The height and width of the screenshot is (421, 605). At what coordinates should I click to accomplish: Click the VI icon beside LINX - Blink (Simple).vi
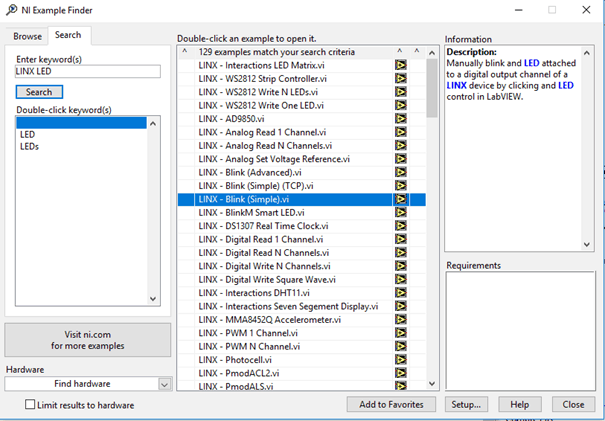coord(400,199)
